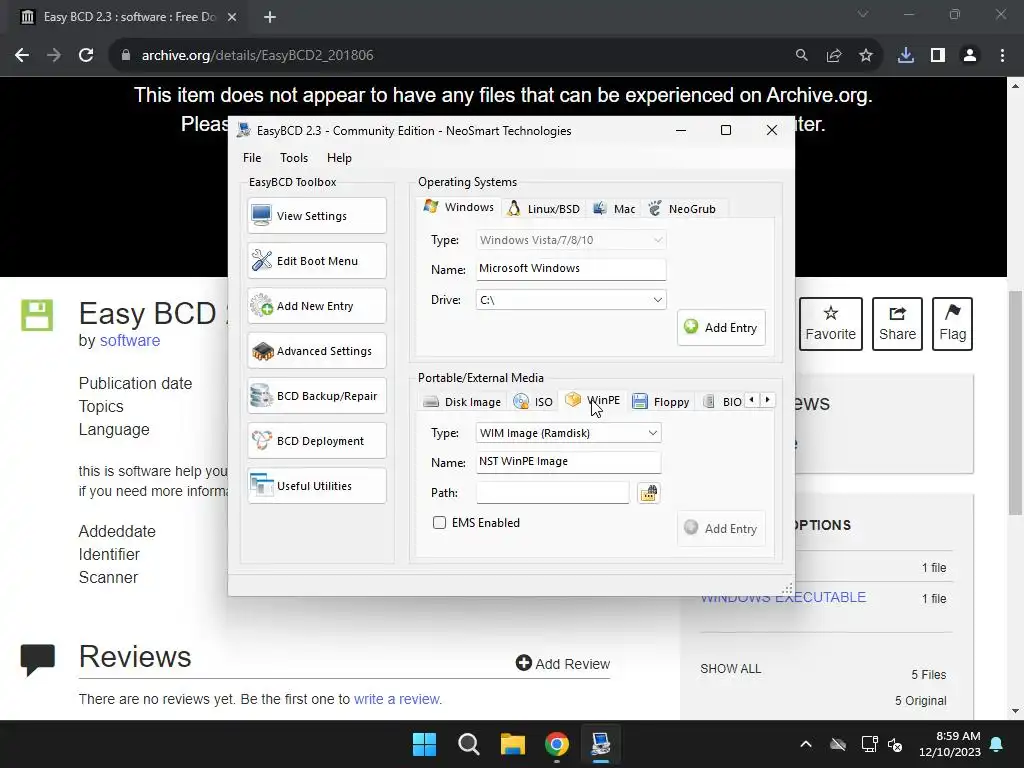Viewport: 1024px width, 768px height.
Task: Open the File menu in EasyBCD
Action: [252, 157]
